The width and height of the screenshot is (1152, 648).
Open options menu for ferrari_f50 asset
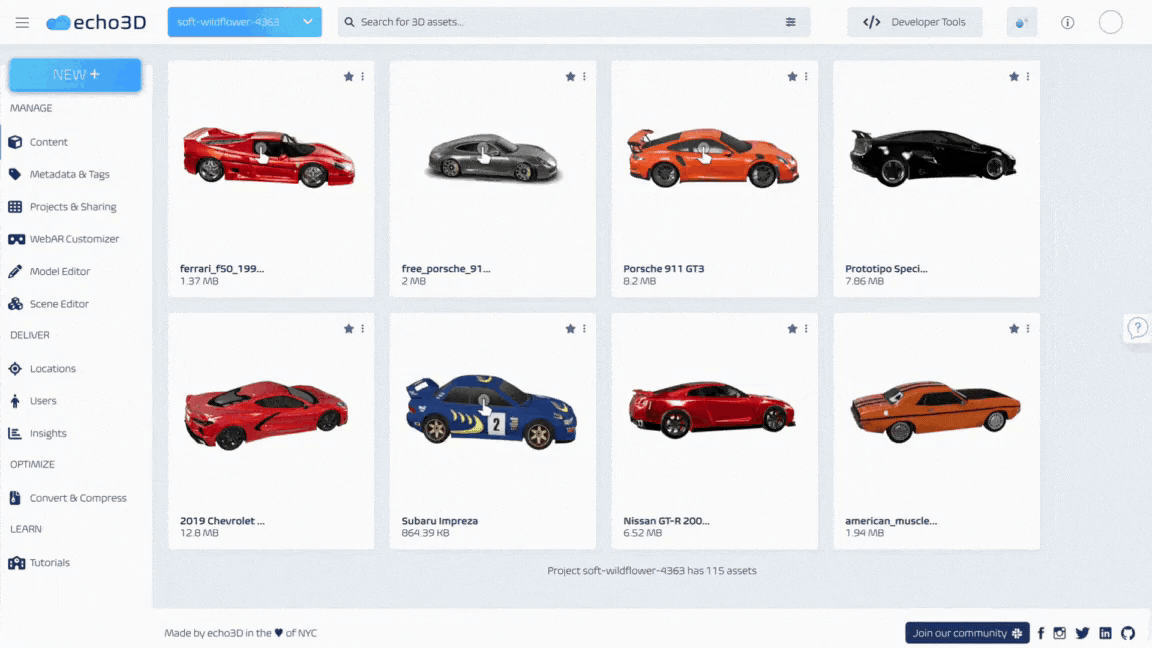pos(362,76)
